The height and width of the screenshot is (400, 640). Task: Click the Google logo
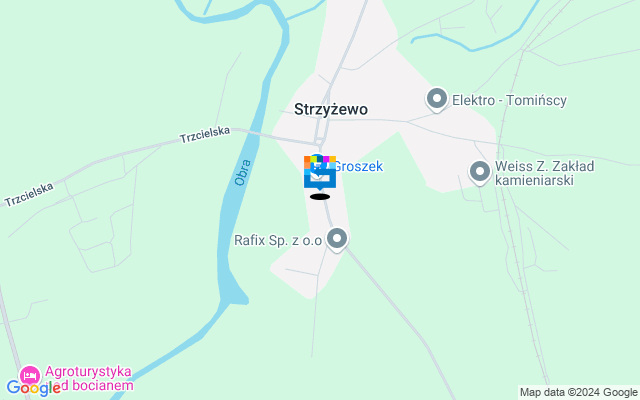tap(33, 388)
